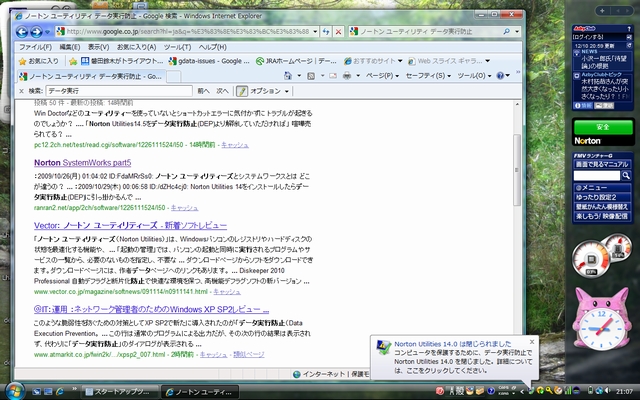Click the pink cat clock gadget
640x400 pixels.
(601, 319)
